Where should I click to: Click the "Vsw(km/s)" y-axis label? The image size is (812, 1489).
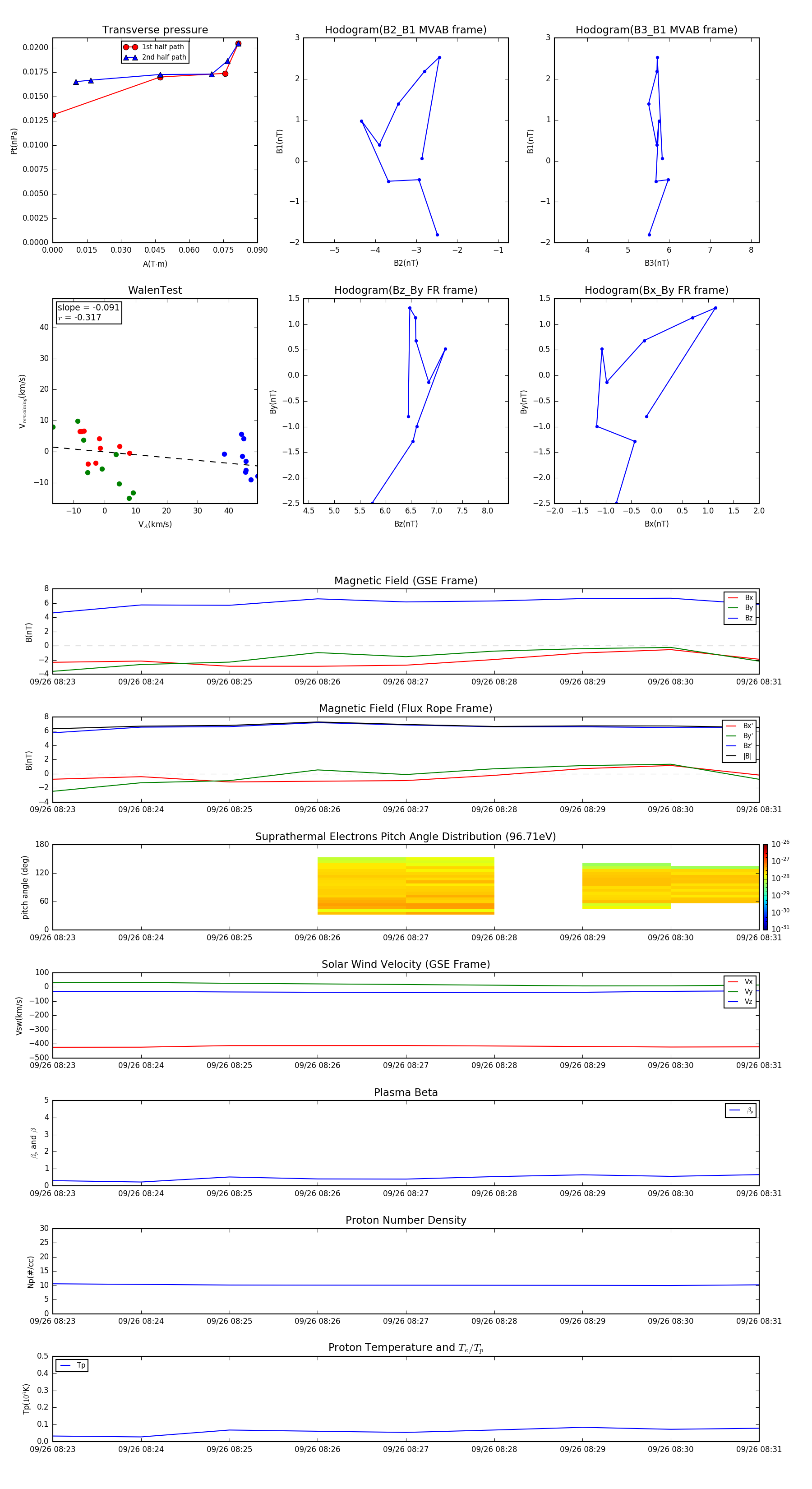tap(19, 1016)
